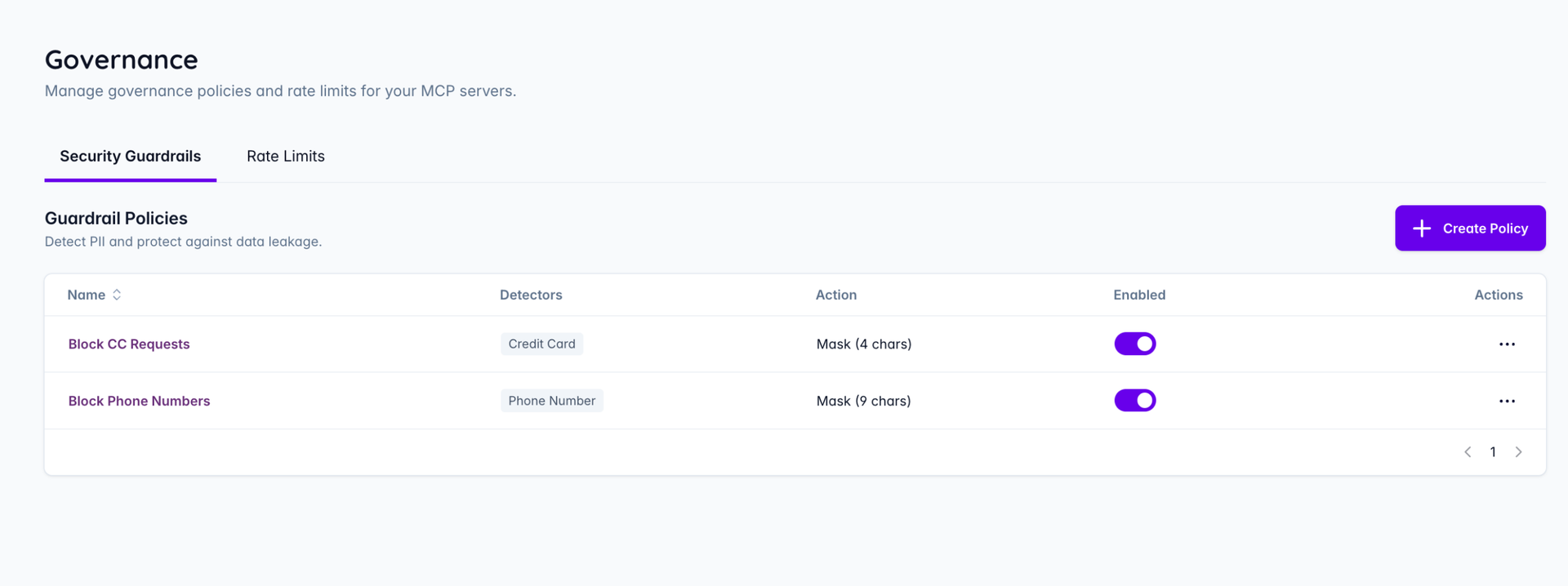Open the Block Phone Numbers policy link
This screenshot has height=586, width=1568.
point(139,401)
